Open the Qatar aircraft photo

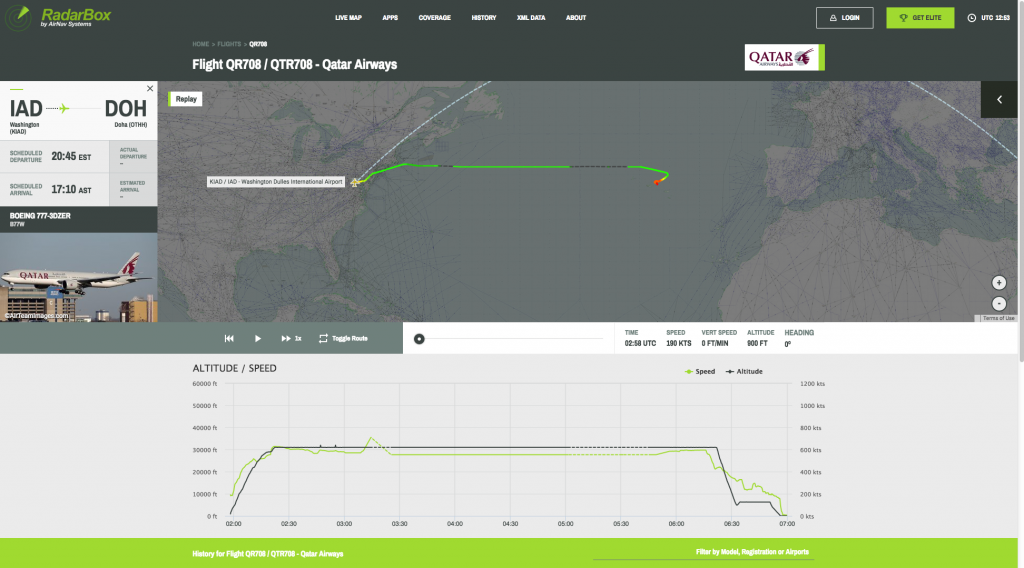(78, 277)
